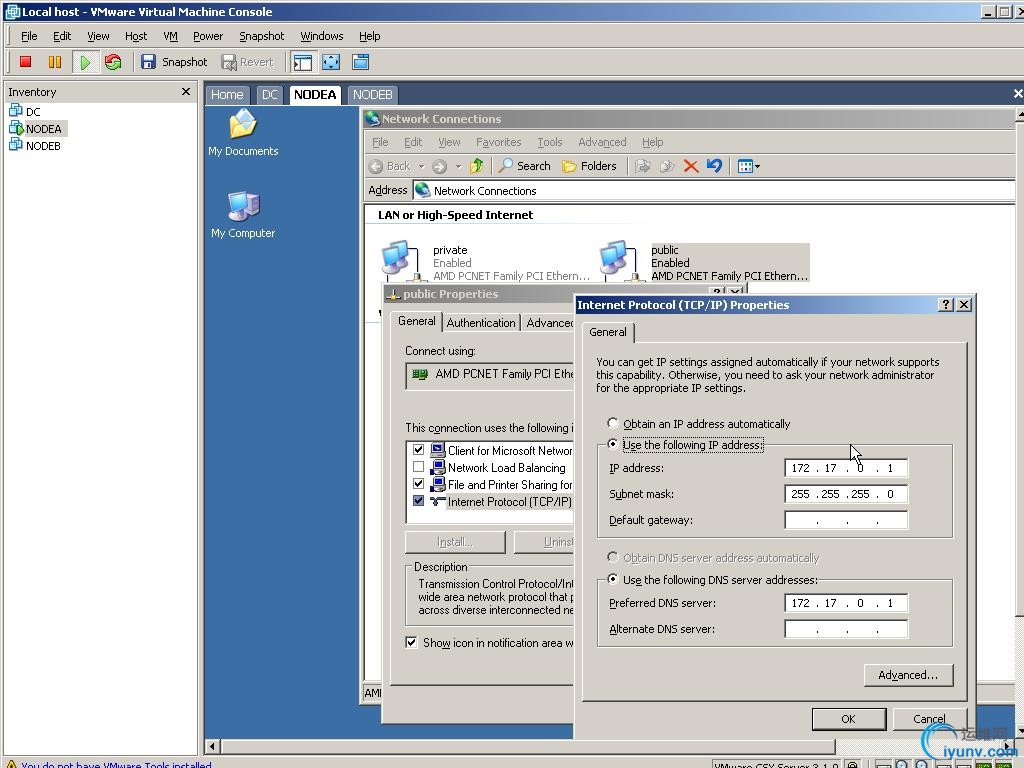Click the red Stop power button
Viewport: 1024px width, 768px height.
(25, 62)
